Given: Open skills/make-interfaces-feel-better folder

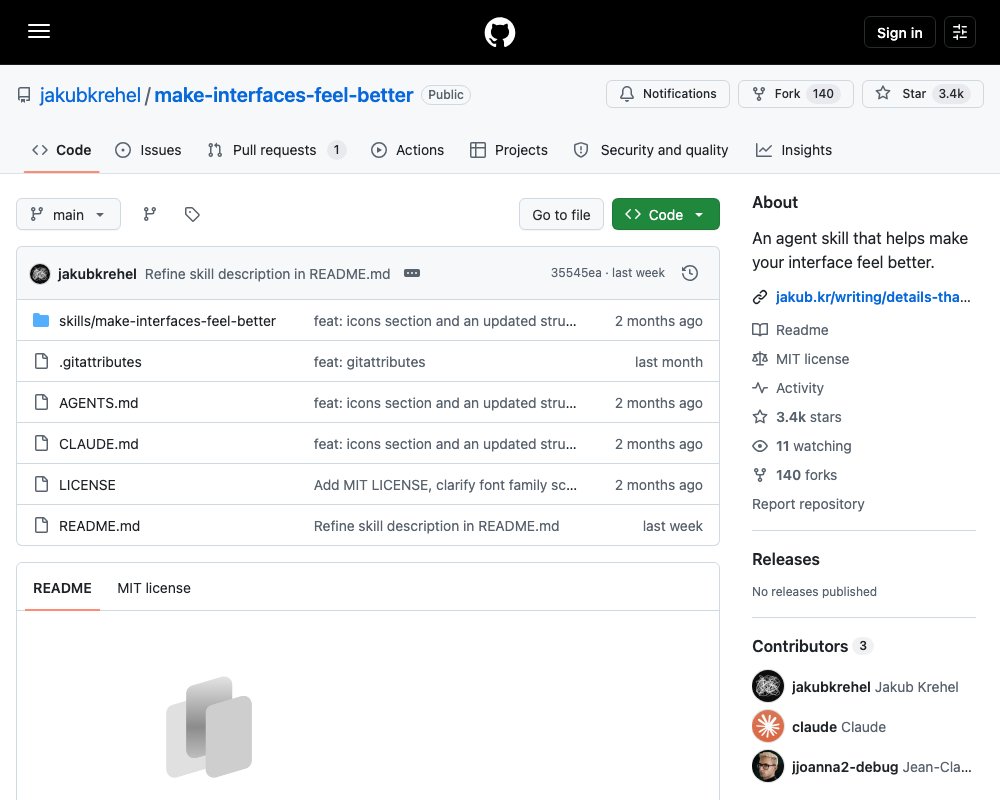Looking at the screenshot, I should [x=167, y=321].
